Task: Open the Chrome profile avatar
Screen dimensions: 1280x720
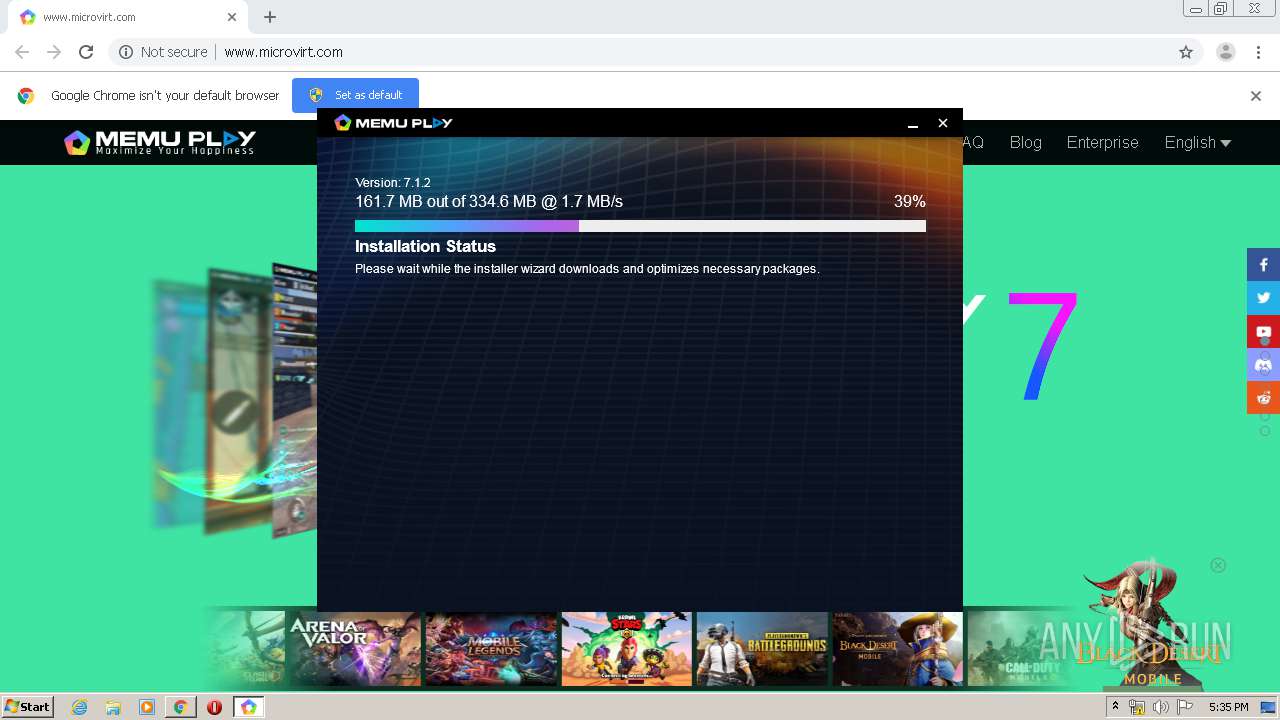Action: tap(1226, 52)
